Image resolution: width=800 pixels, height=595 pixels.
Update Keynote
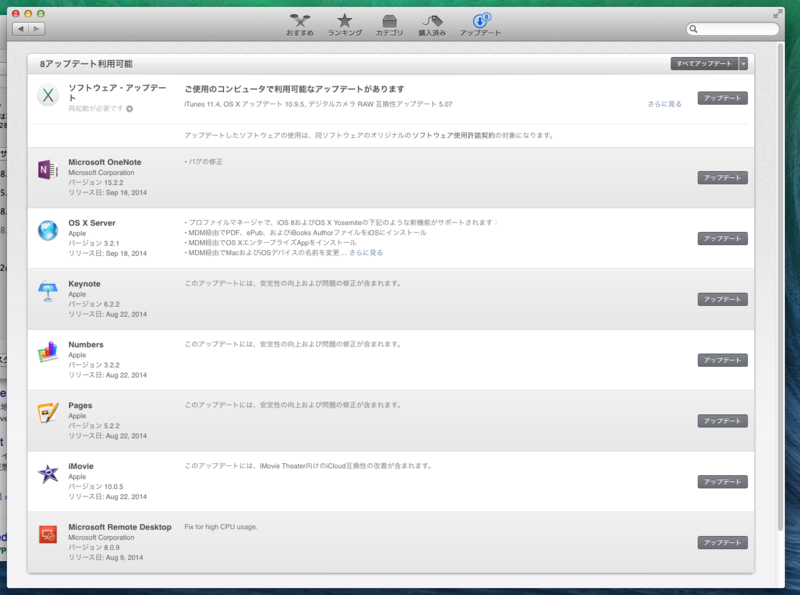[722, 299]
